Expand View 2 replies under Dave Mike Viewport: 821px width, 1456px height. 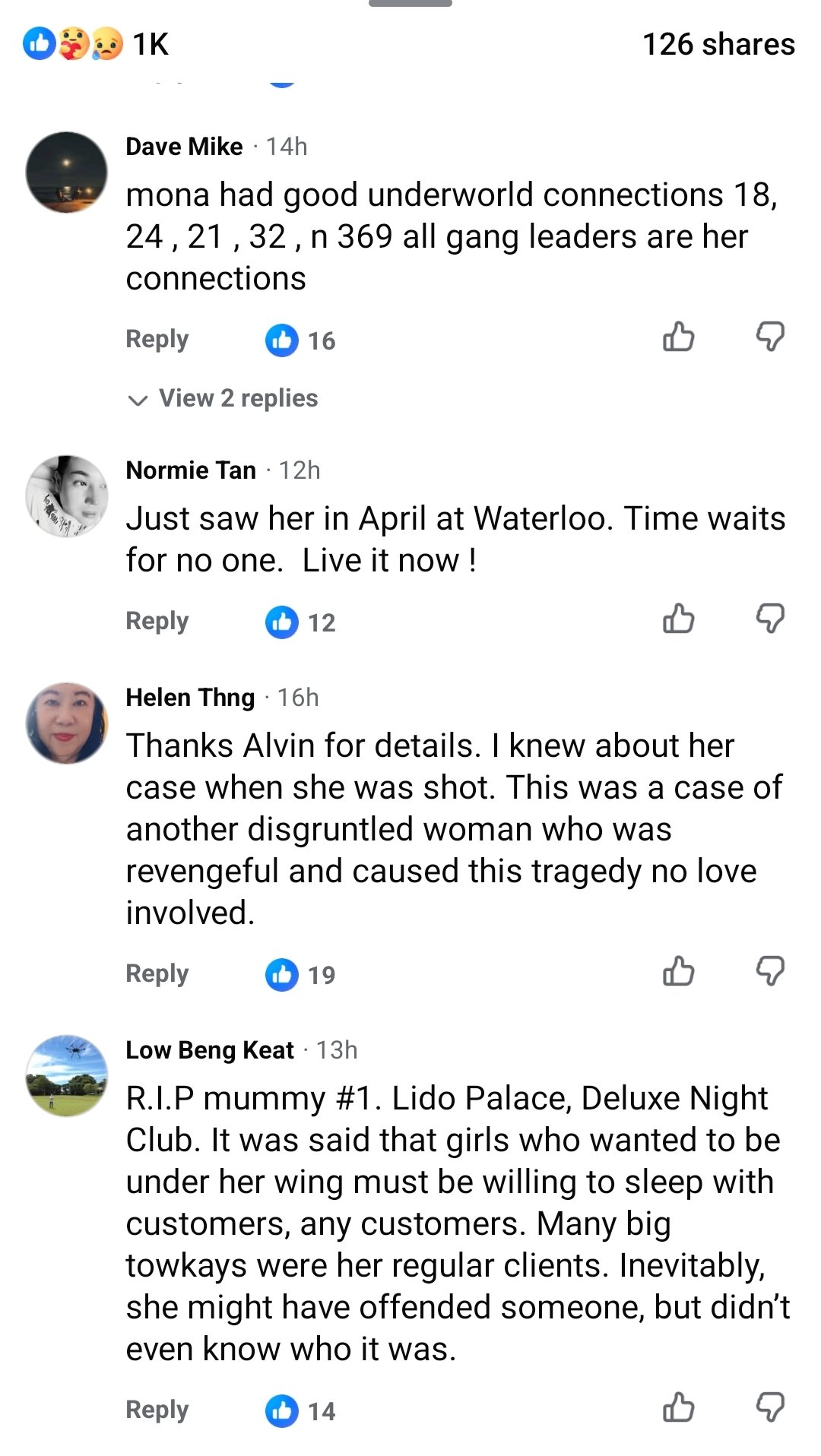point(223,398)
